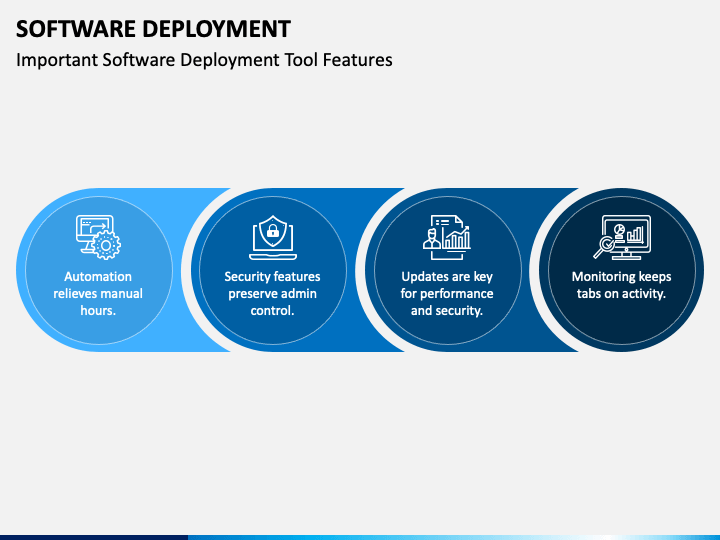Select the 'SOFTWARE DEPLOYMENT' title text
The image size is (720, 540).
pyautogui.click(x=153, y=29)
